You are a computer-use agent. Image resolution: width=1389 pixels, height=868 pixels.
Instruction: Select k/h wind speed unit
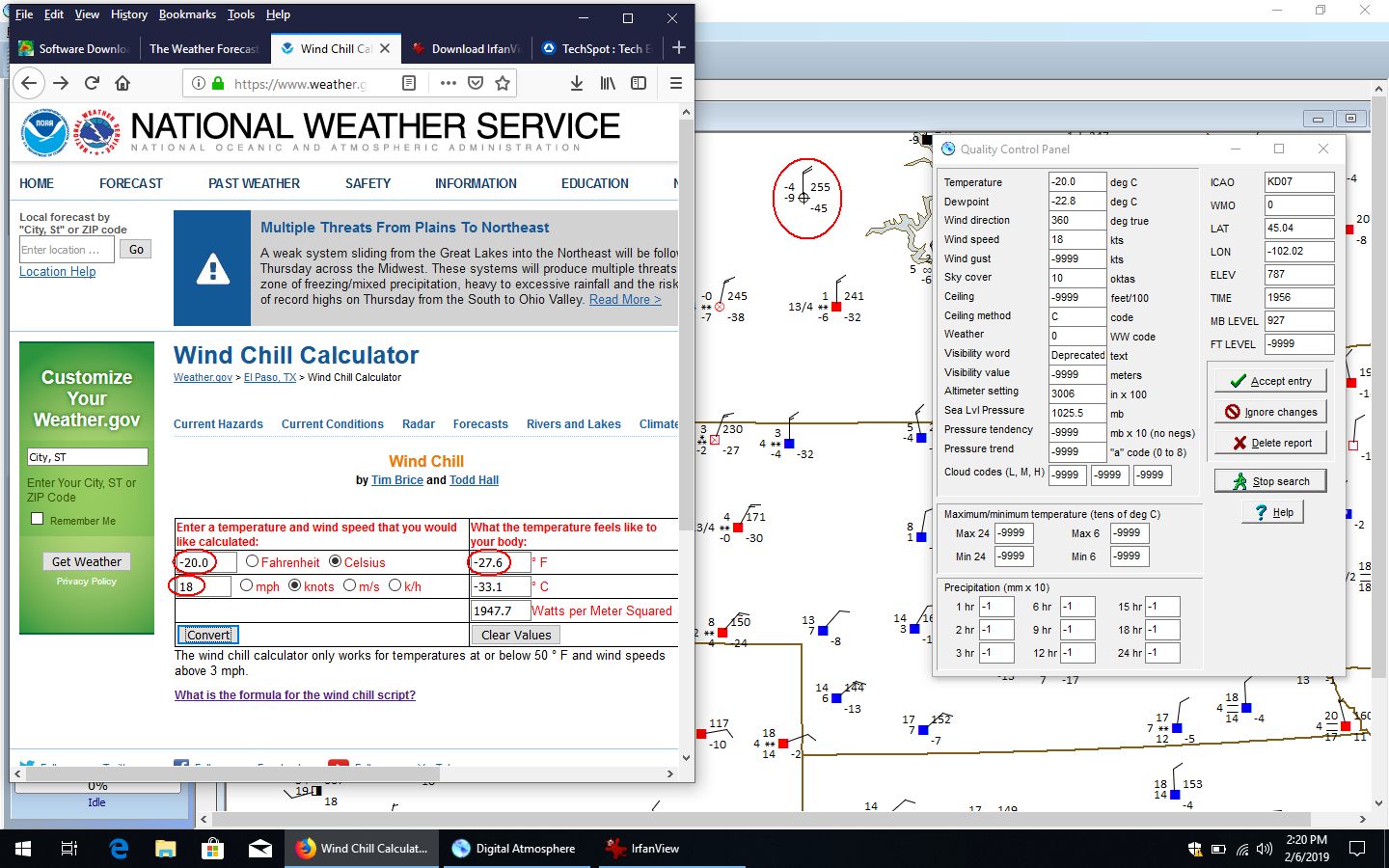click(x=395, y=585)
